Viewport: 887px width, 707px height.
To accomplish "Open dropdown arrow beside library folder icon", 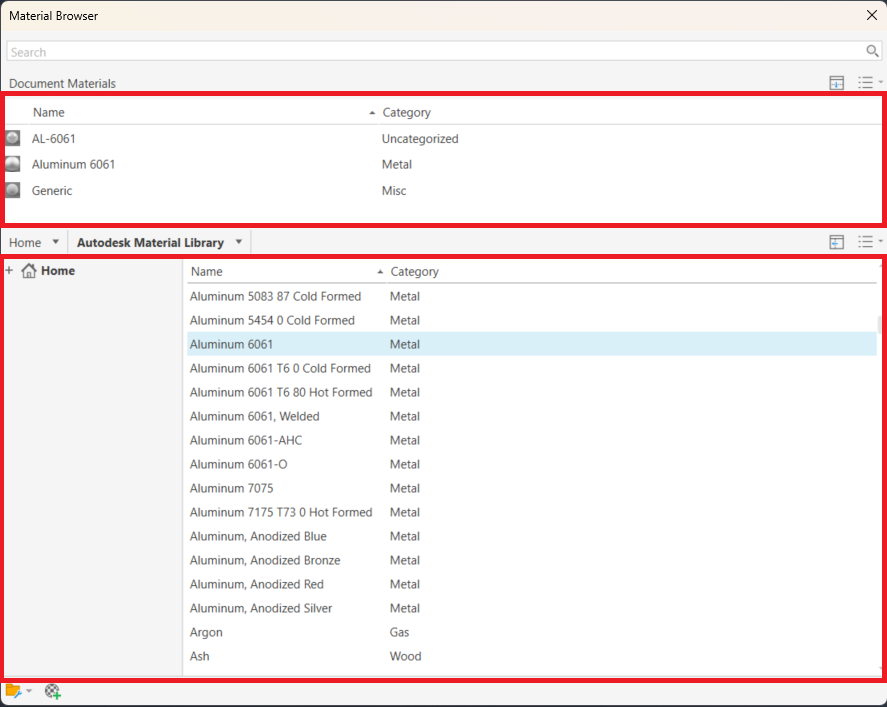I will pyautogui.click(x=29, y=691).
